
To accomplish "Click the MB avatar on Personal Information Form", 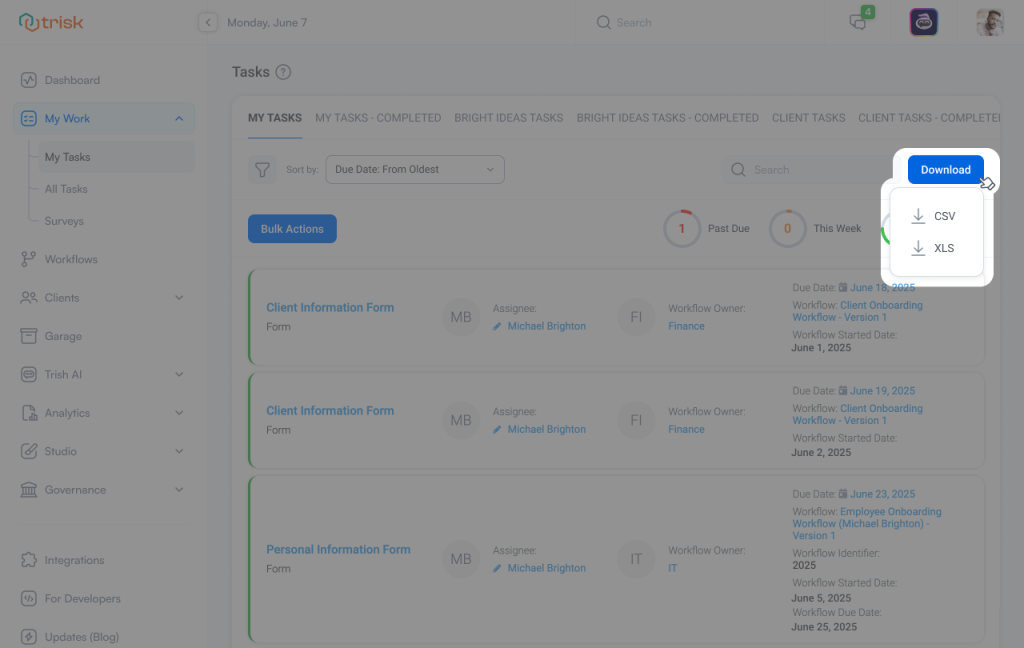I will [461, 559].
